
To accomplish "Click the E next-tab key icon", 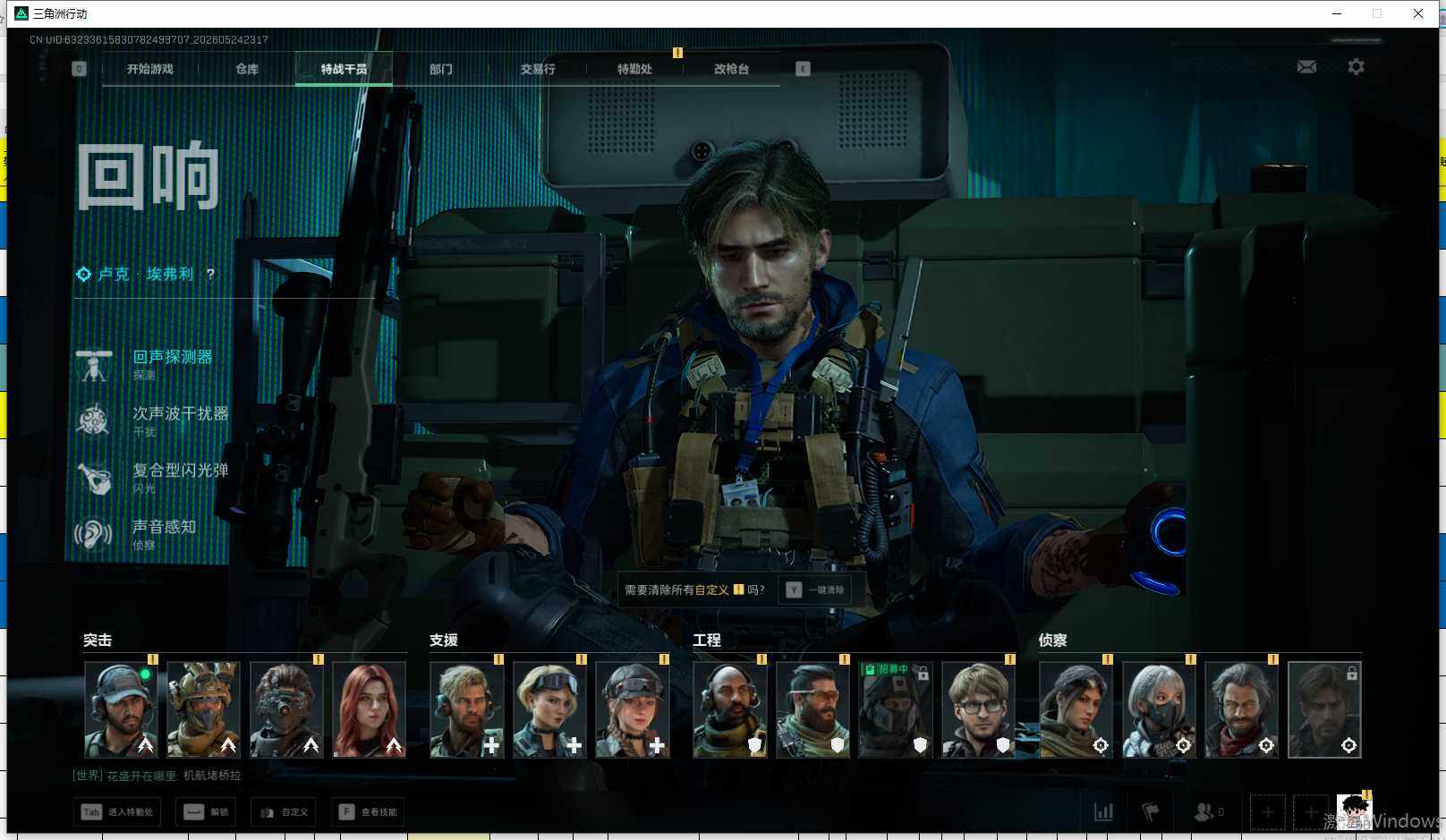I will tap(803, 69).
